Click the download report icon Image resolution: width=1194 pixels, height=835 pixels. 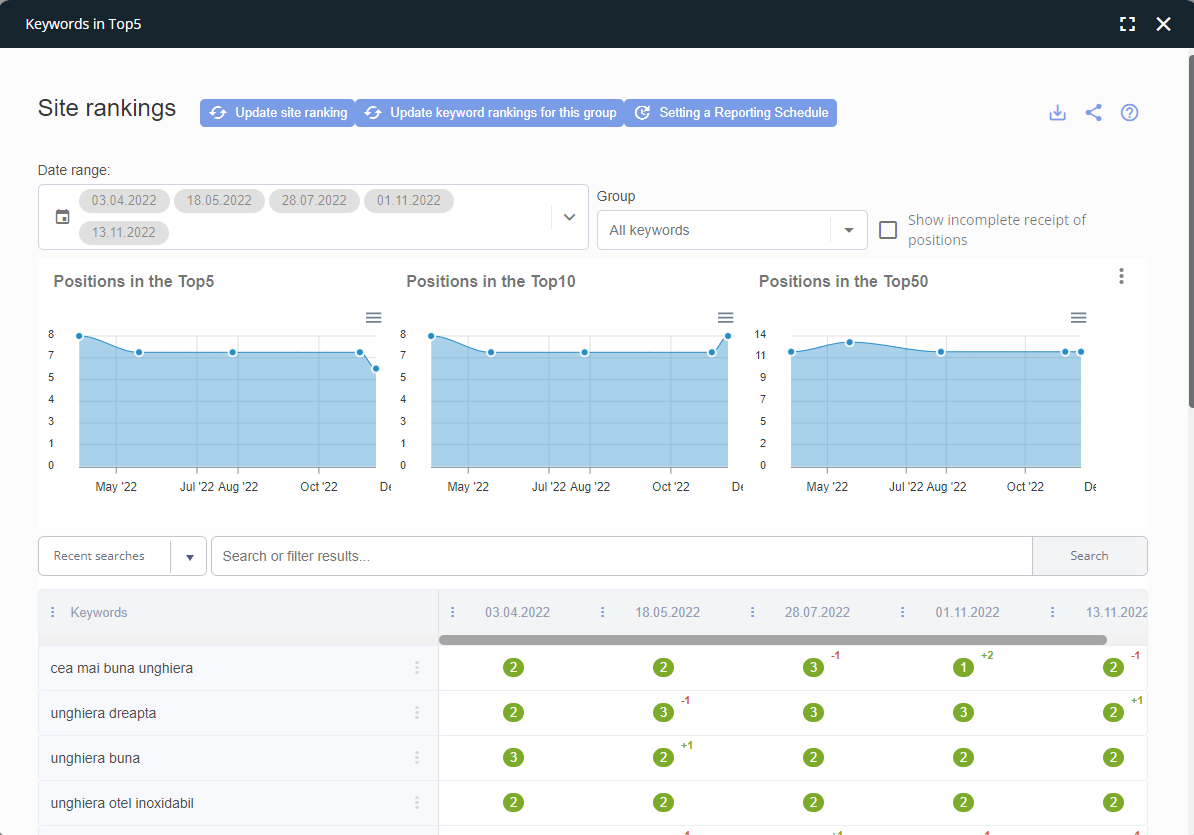[1057, 113]
